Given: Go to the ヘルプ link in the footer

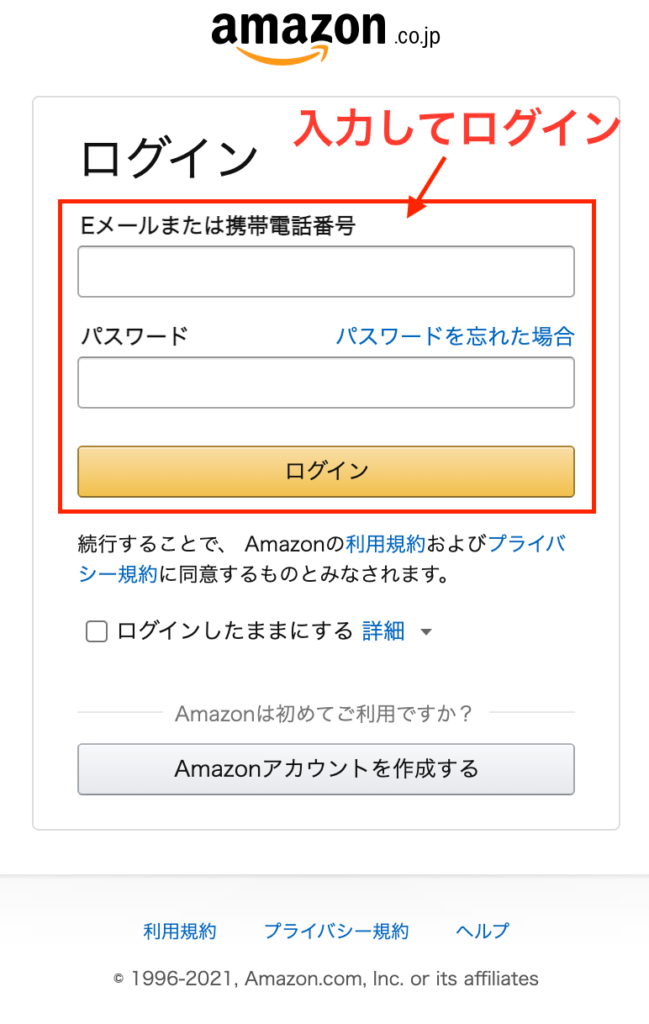Looking at the screenshot, I should coord(482,931).
